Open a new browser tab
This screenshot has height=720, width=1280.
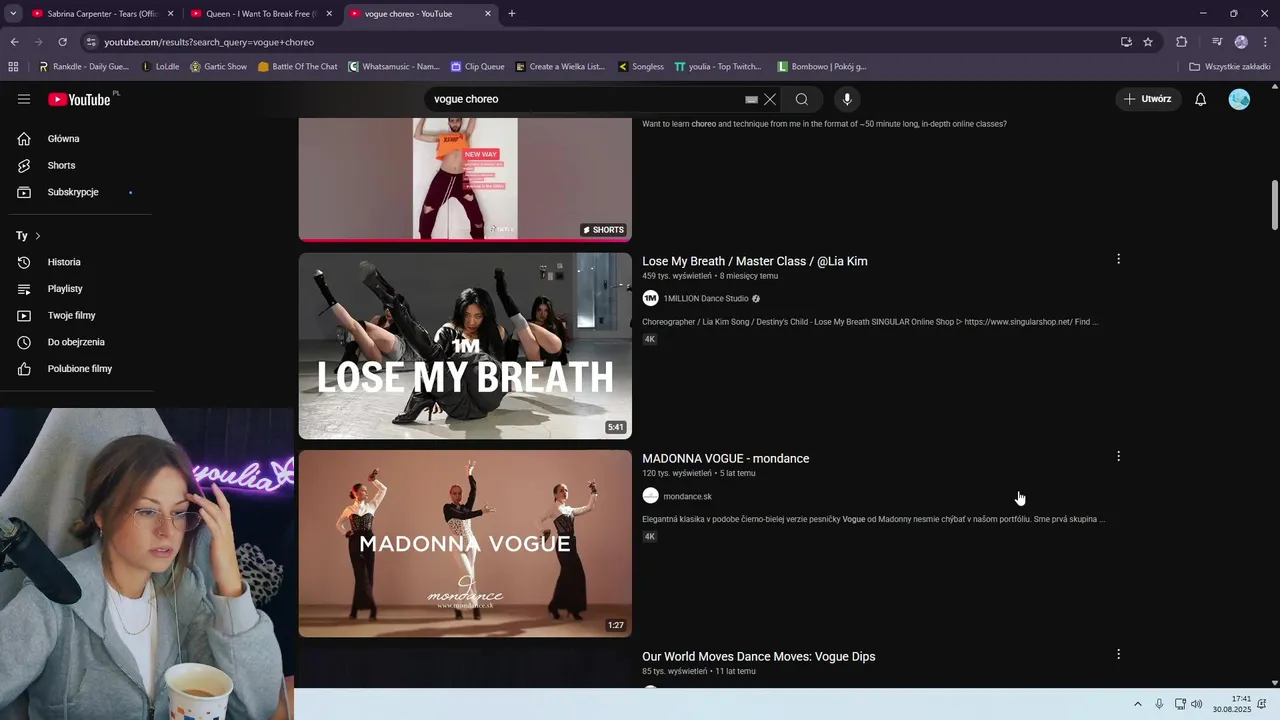point(512,14)
